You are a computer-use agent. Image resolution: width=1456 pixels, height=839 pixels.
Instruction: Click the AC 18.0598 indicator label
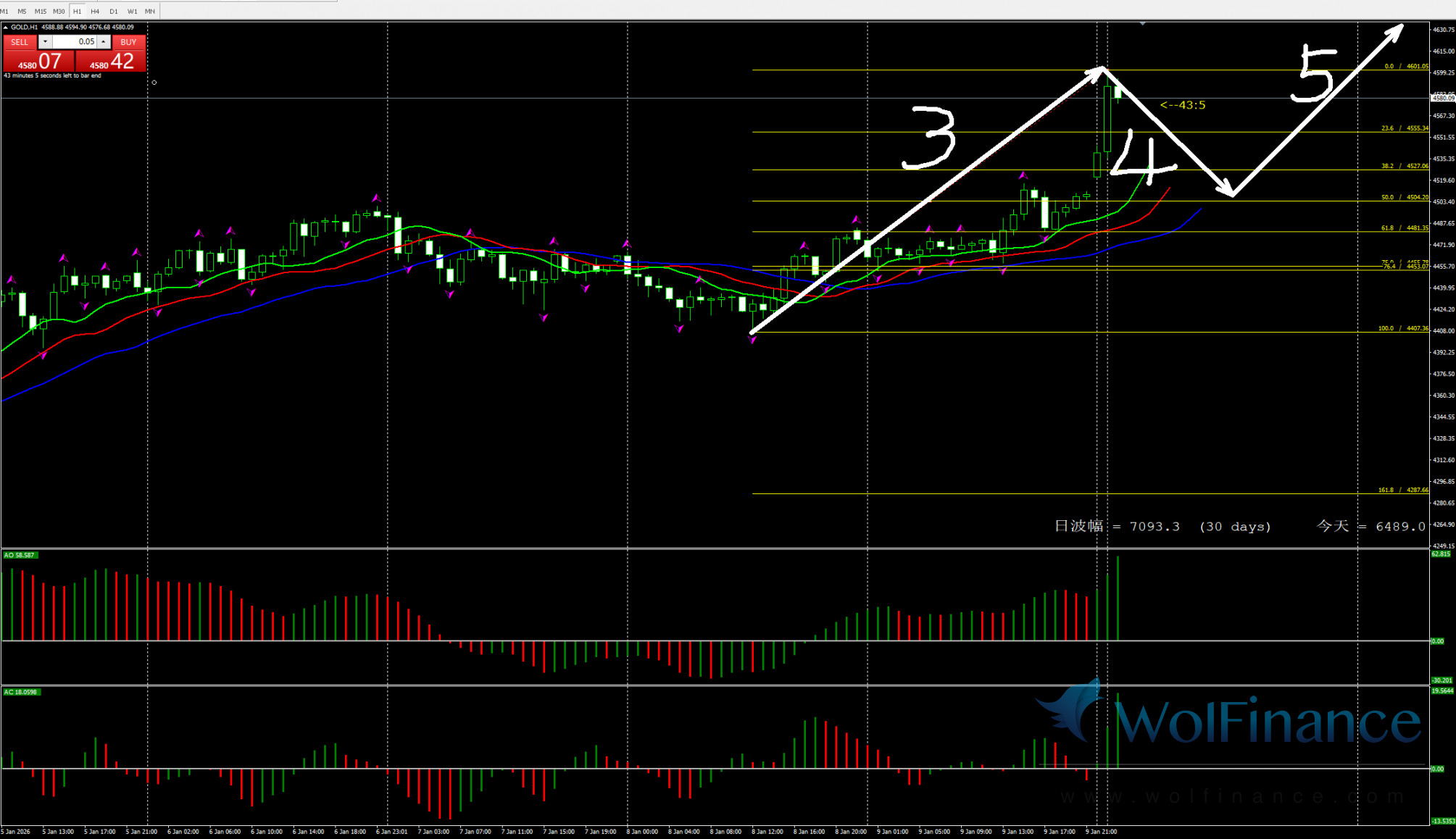(20, 692)
